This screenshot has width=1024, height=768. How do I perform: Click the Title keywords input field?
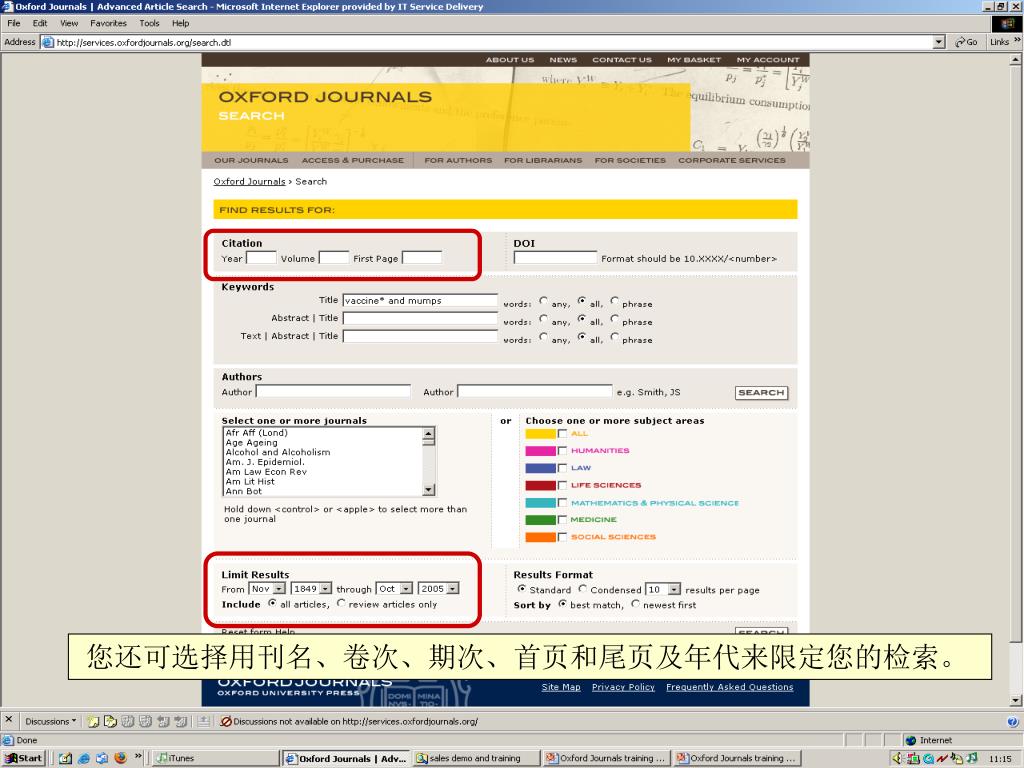pos(420,300)
